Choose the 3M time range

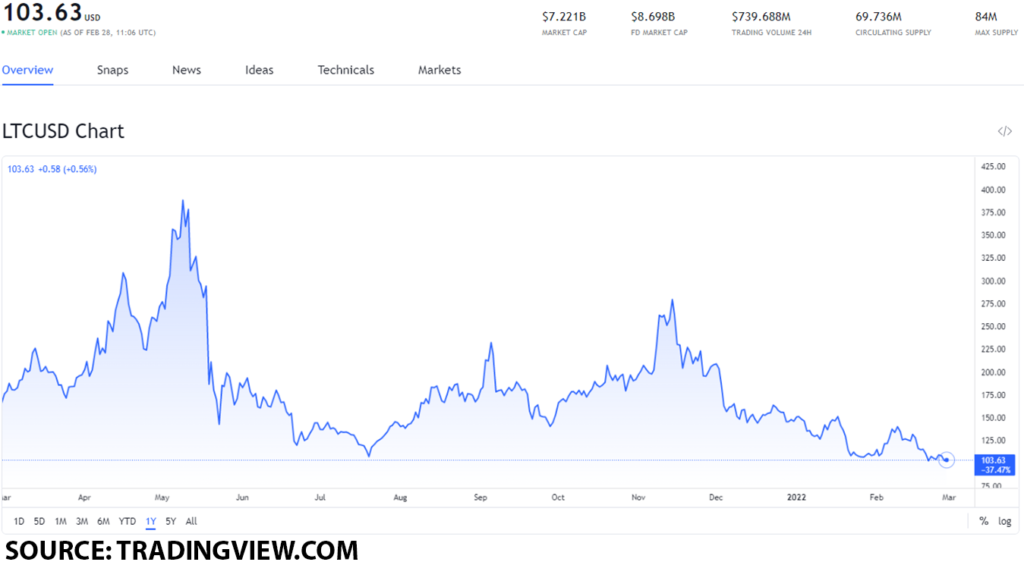(82, 521)
